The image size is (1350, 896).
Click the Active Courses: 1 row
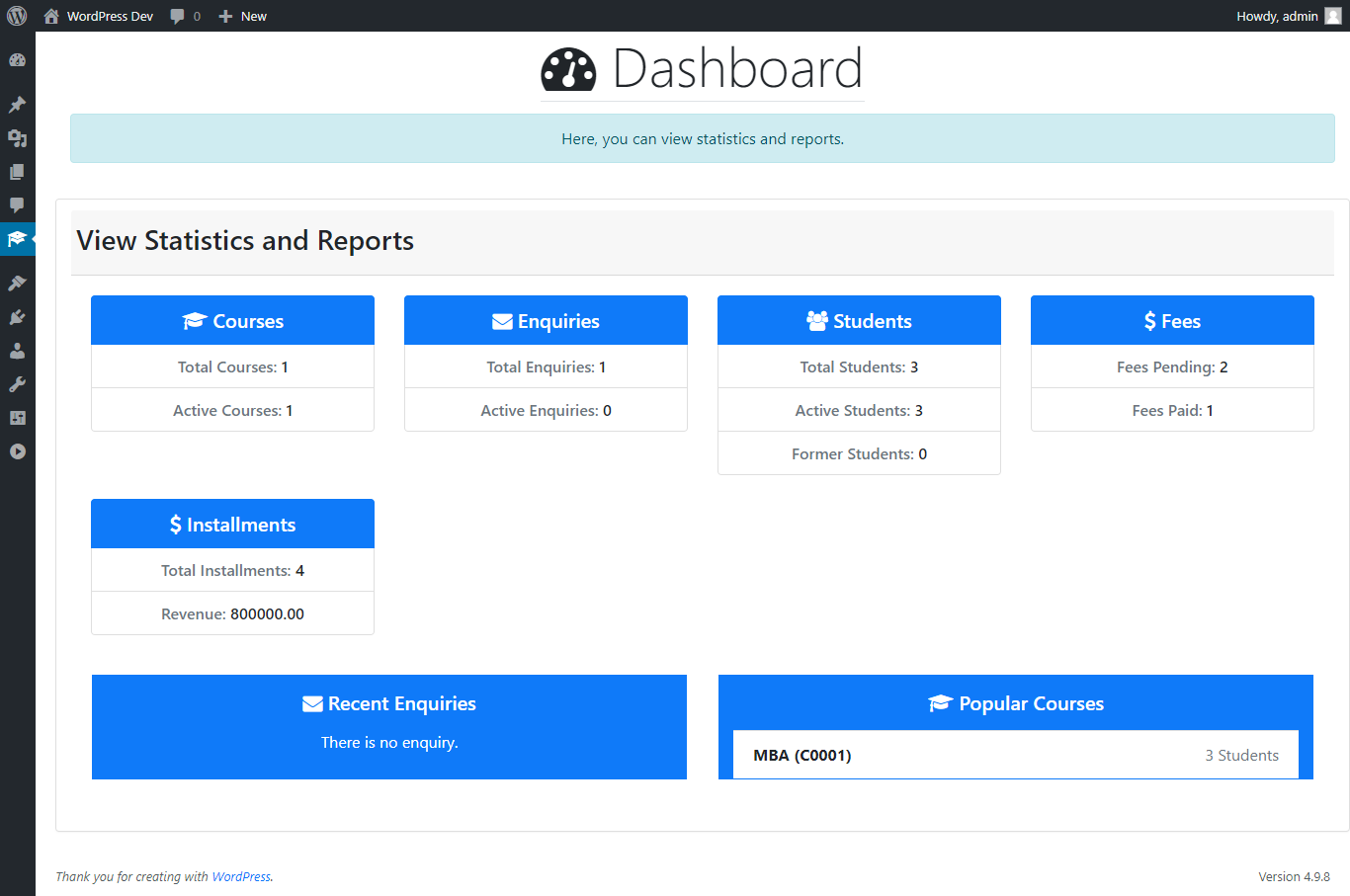[232, 410]
